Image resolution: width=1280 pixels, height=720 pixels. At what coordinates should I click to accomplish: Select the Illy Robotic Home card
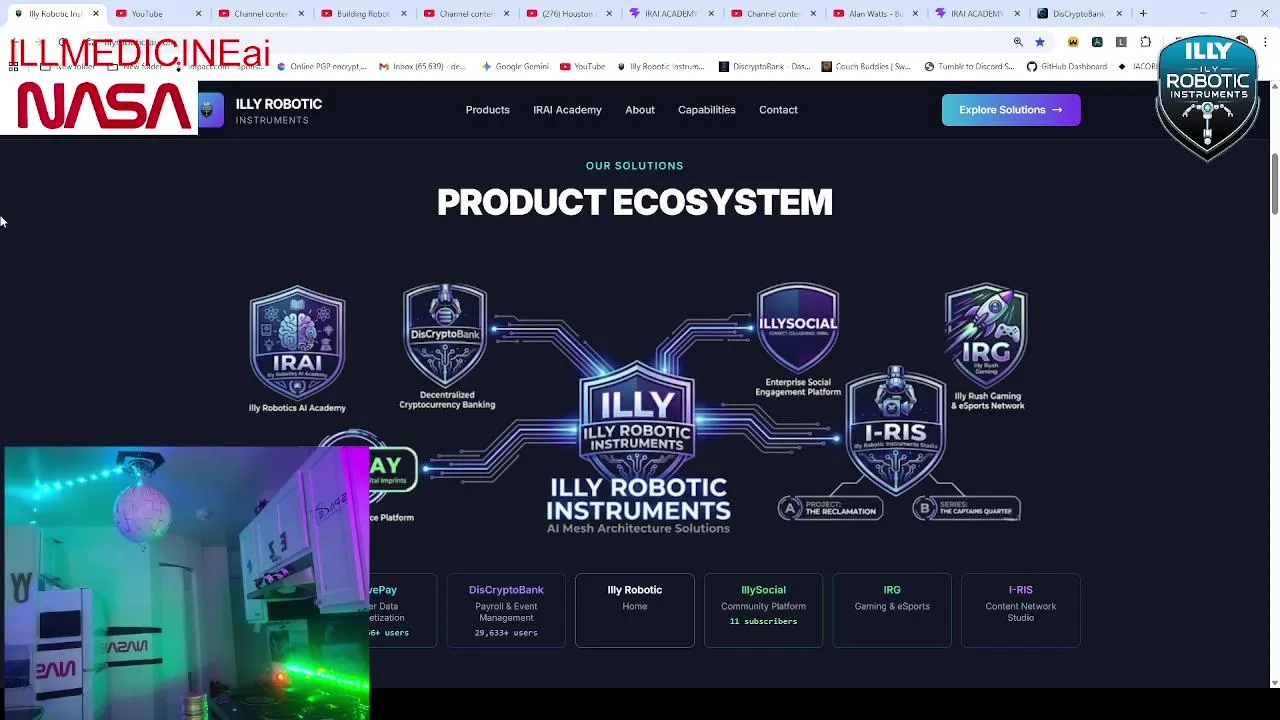[x=635, y=610]
